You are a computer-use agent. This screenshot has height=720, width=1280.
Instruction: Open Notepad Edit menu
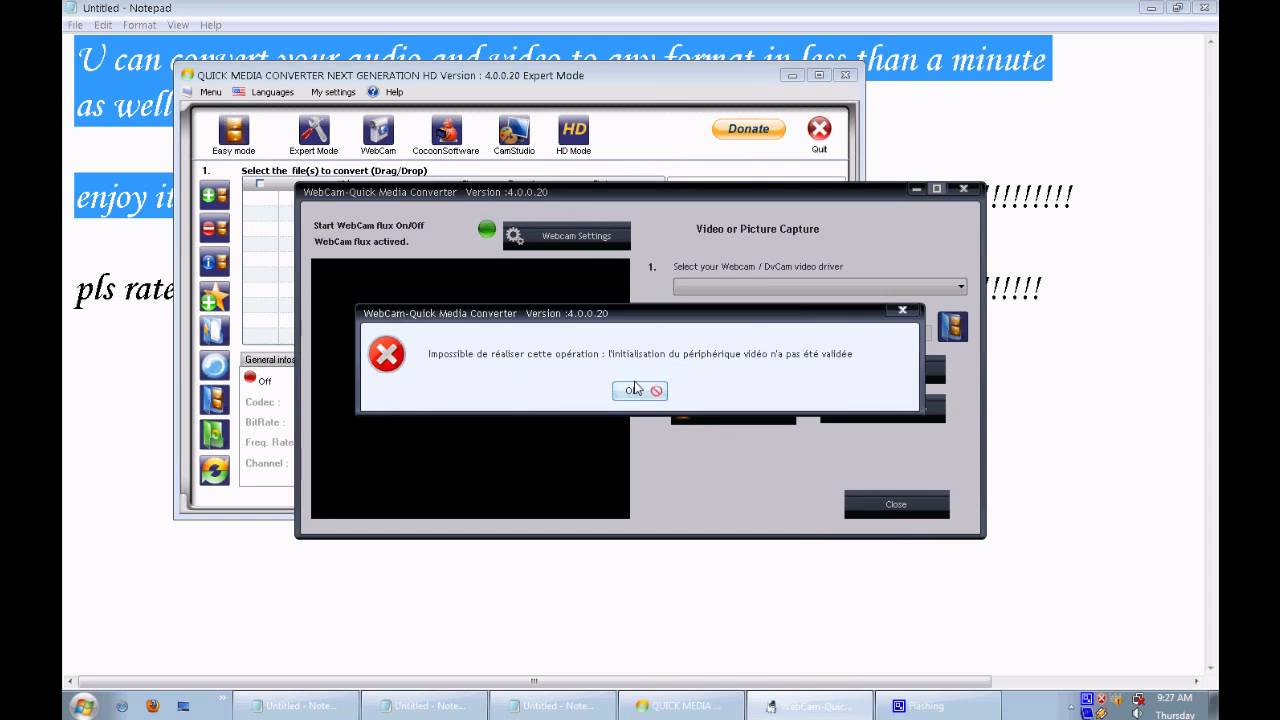[x=103, y=25]
